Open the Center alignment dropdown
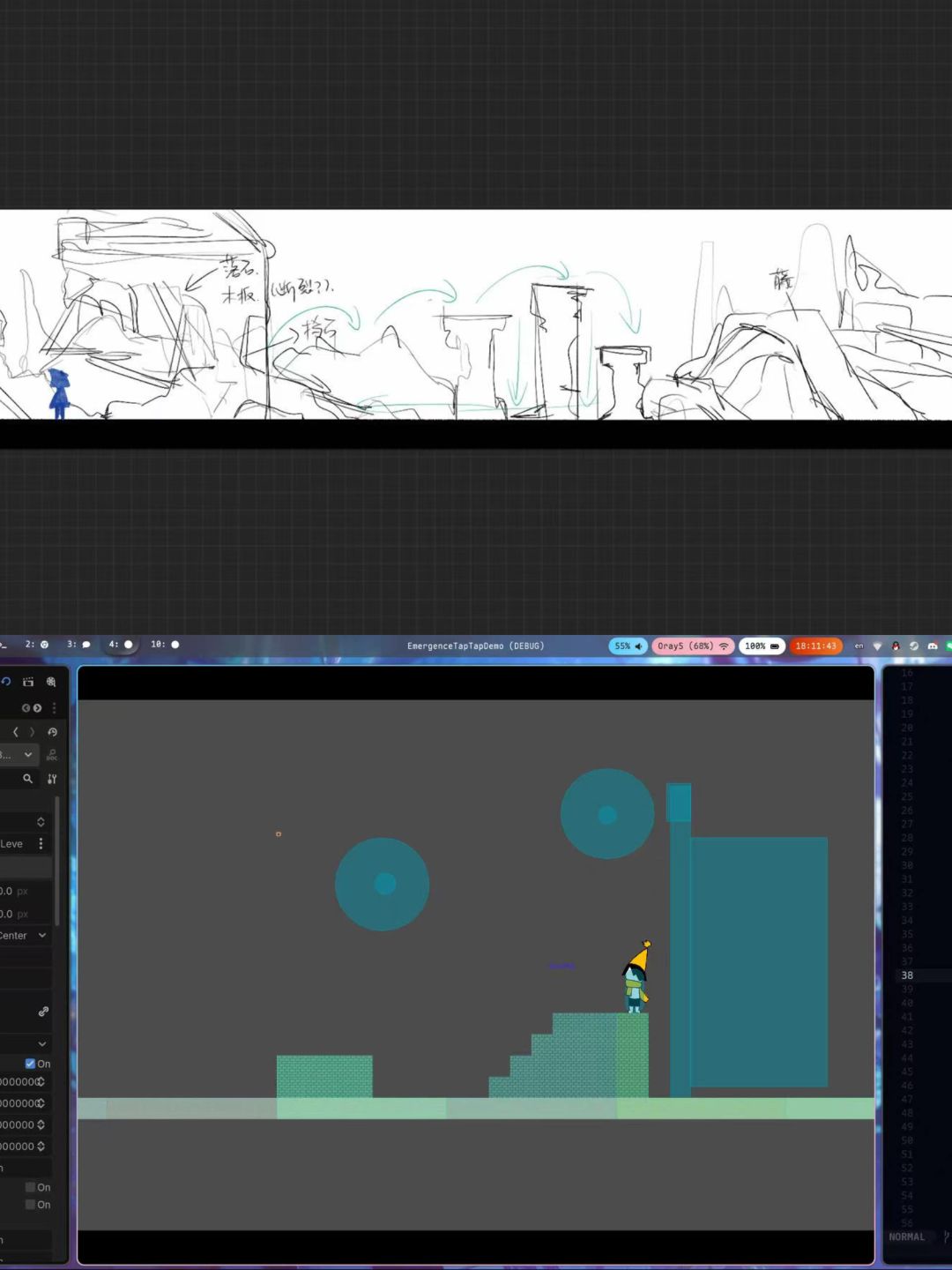This screenshot has width=952, height=1270. click(25, 936)
